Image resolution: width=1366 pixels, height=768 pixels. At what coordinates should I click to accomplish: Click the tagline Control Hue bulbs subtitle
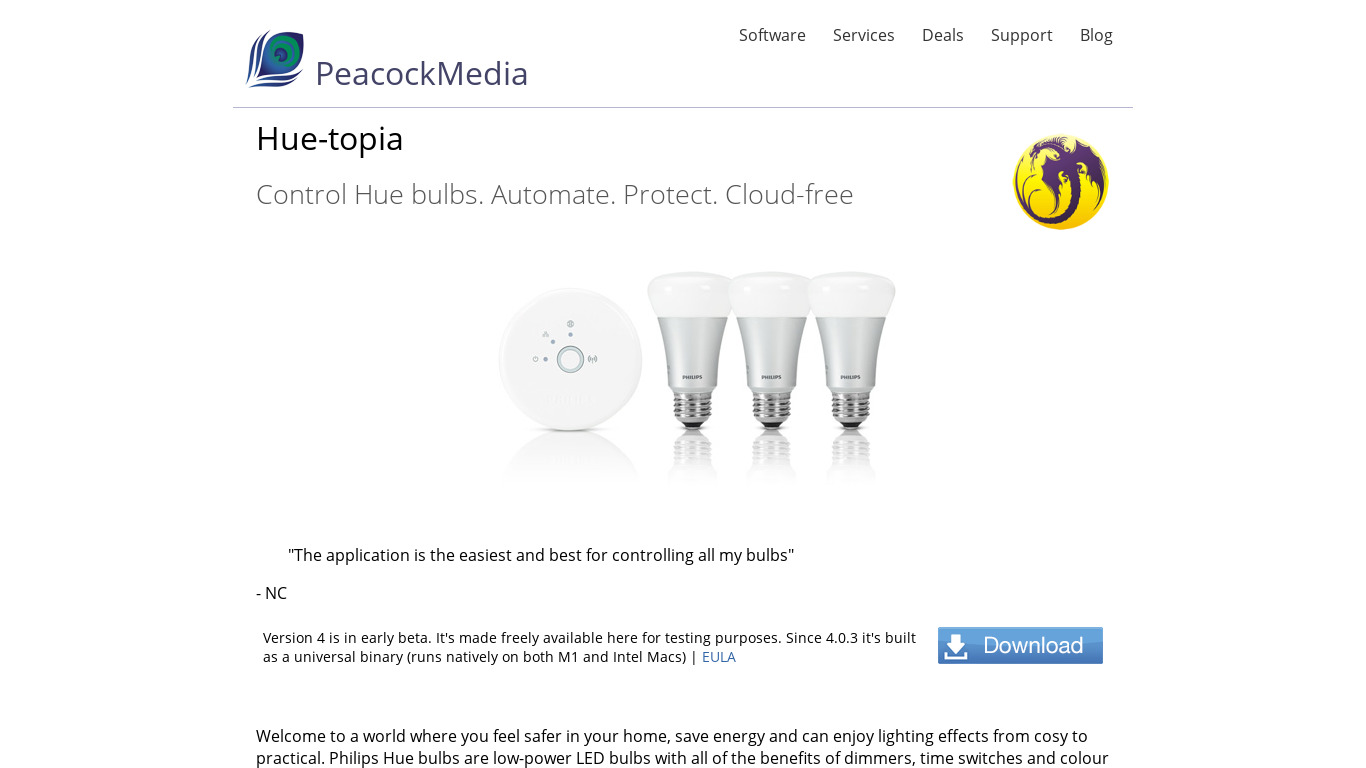click(x=555, y=194)
